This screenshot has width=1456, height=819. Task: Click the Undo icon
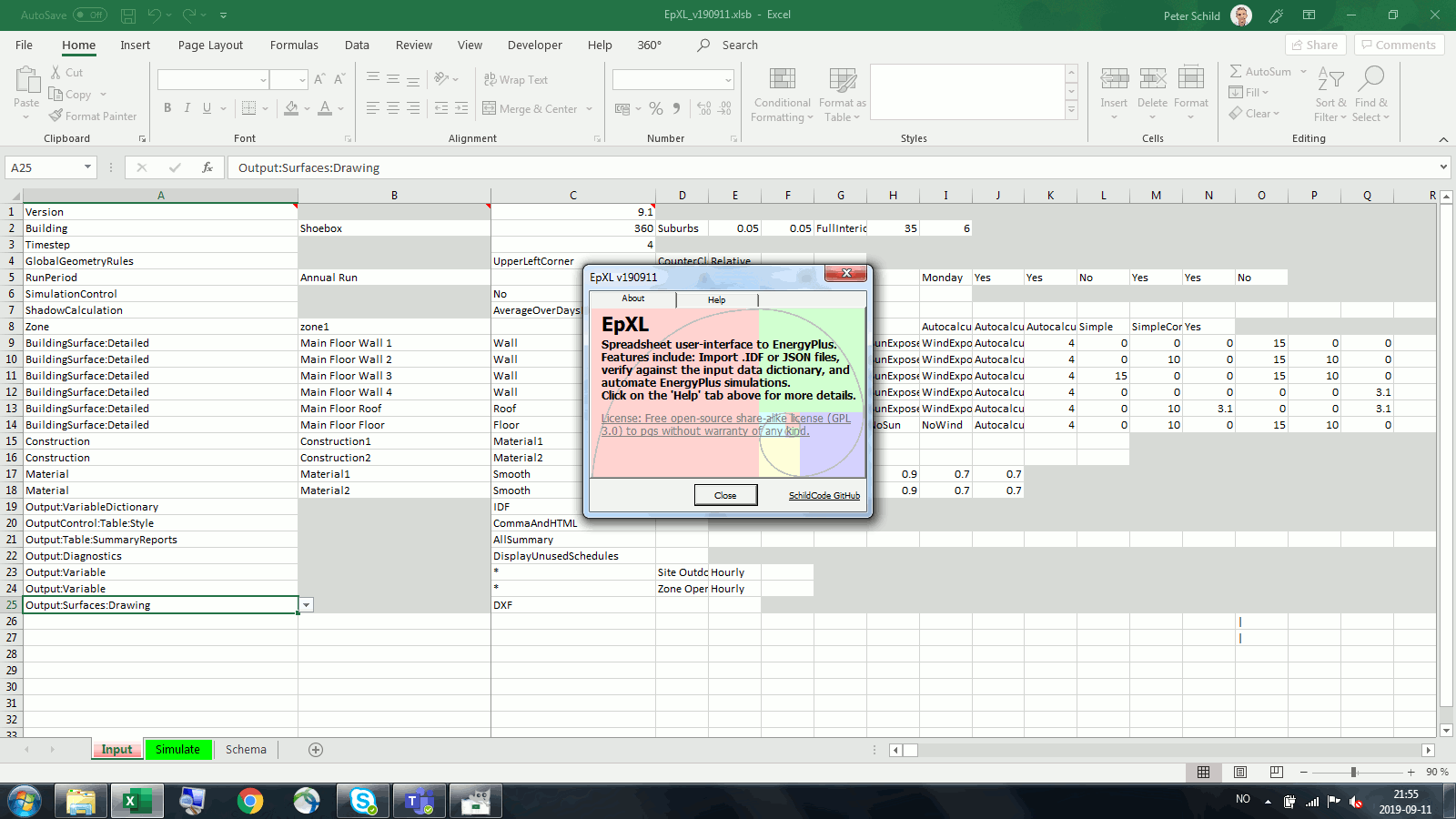(155, 15)
